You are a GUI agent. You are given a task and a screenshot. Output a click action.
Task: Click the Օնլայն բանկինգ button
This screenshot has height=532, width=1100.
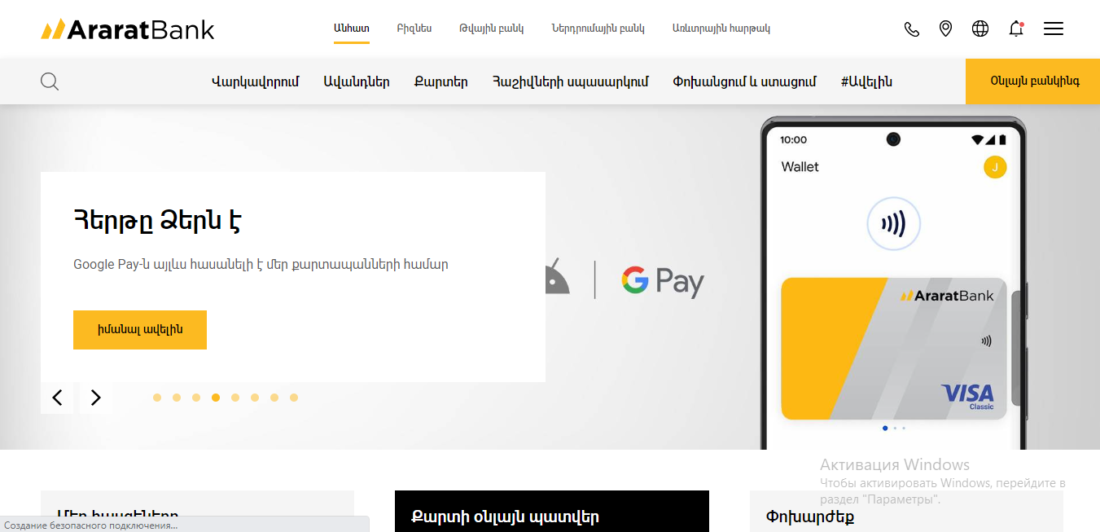tap(1033, 81)
